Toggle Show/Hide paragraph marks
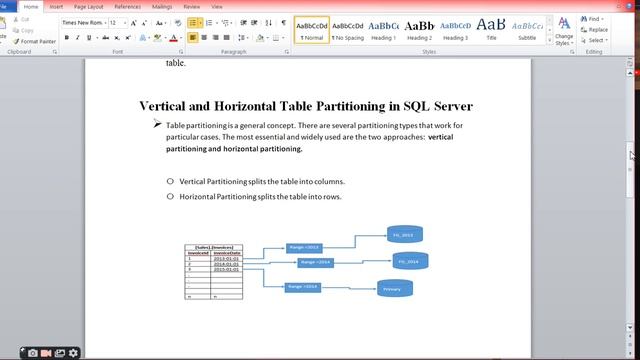The width and height of the screenshot is (640, 360). [x=284, y=23]
